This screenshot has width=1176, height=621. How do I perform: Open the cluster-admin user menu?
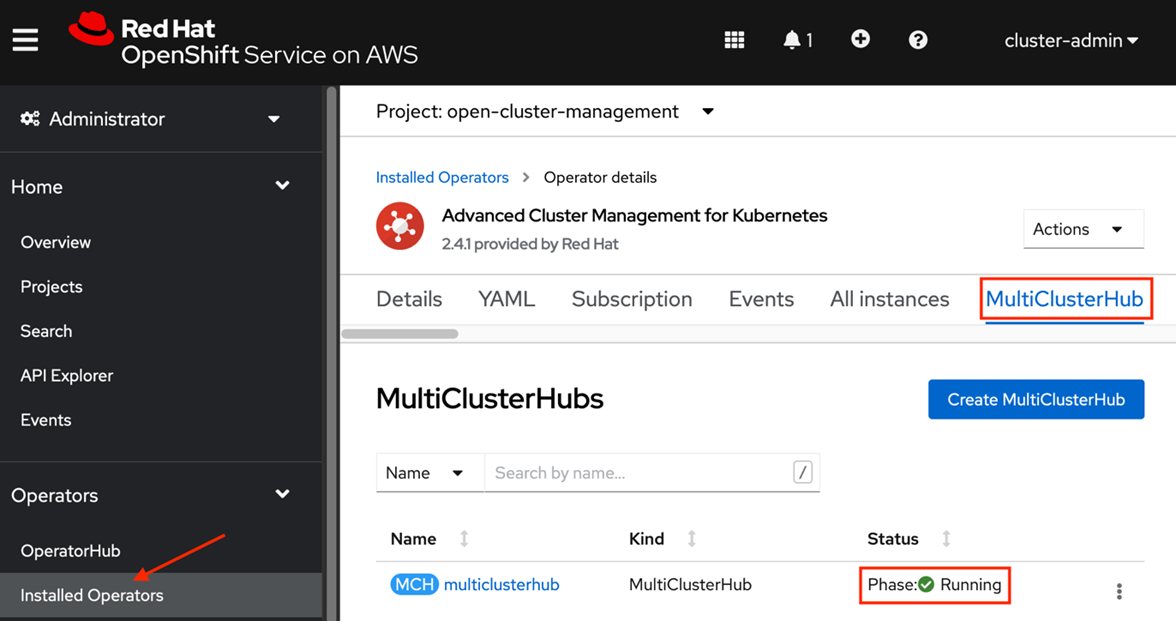(x=1071, y=40)
